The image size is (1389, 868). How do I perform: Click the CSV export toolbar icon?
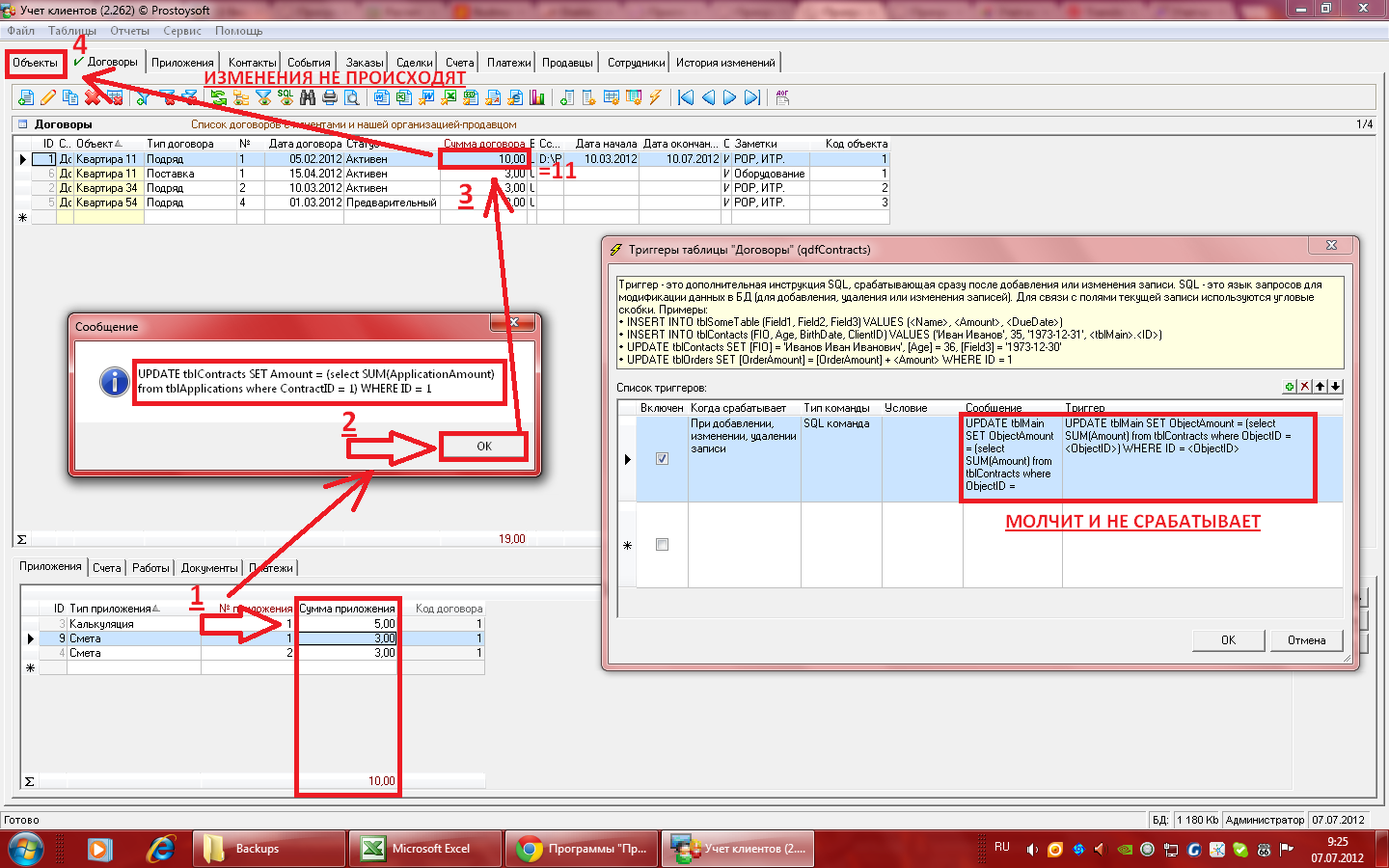pyautogui.click(x=471, y=97)
